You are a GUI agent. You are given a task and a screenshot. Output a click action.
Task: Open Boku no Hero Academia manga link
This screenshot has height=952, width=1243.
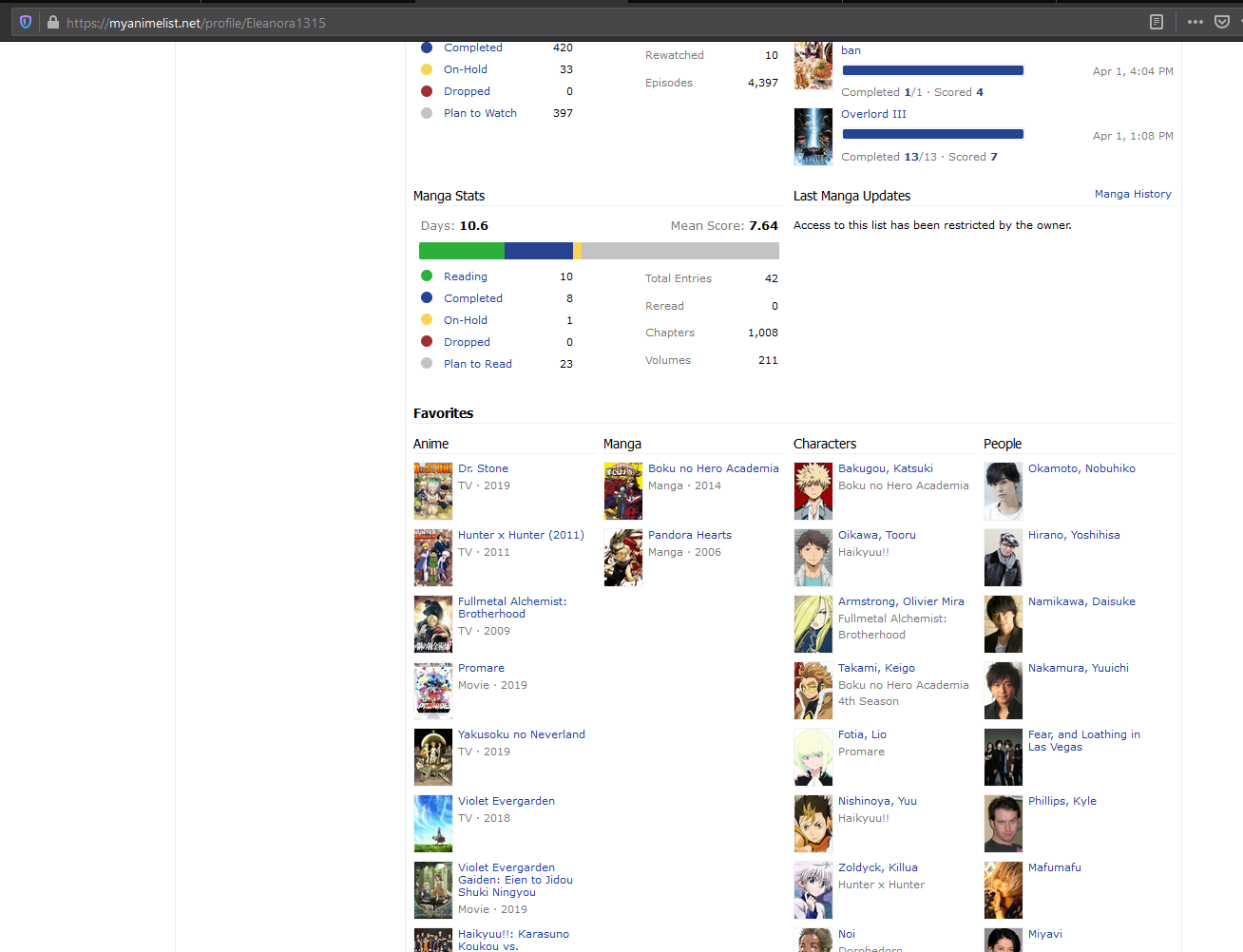714,468
